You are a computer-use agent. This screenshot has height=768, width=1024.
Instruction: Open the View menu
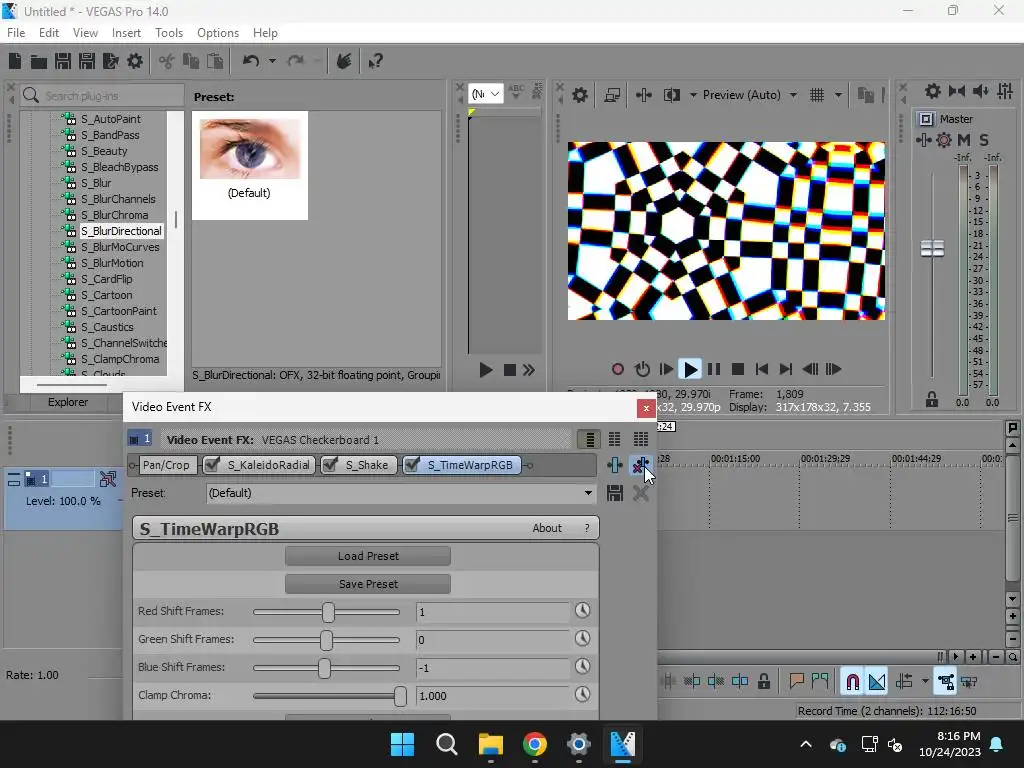point(85,33)
